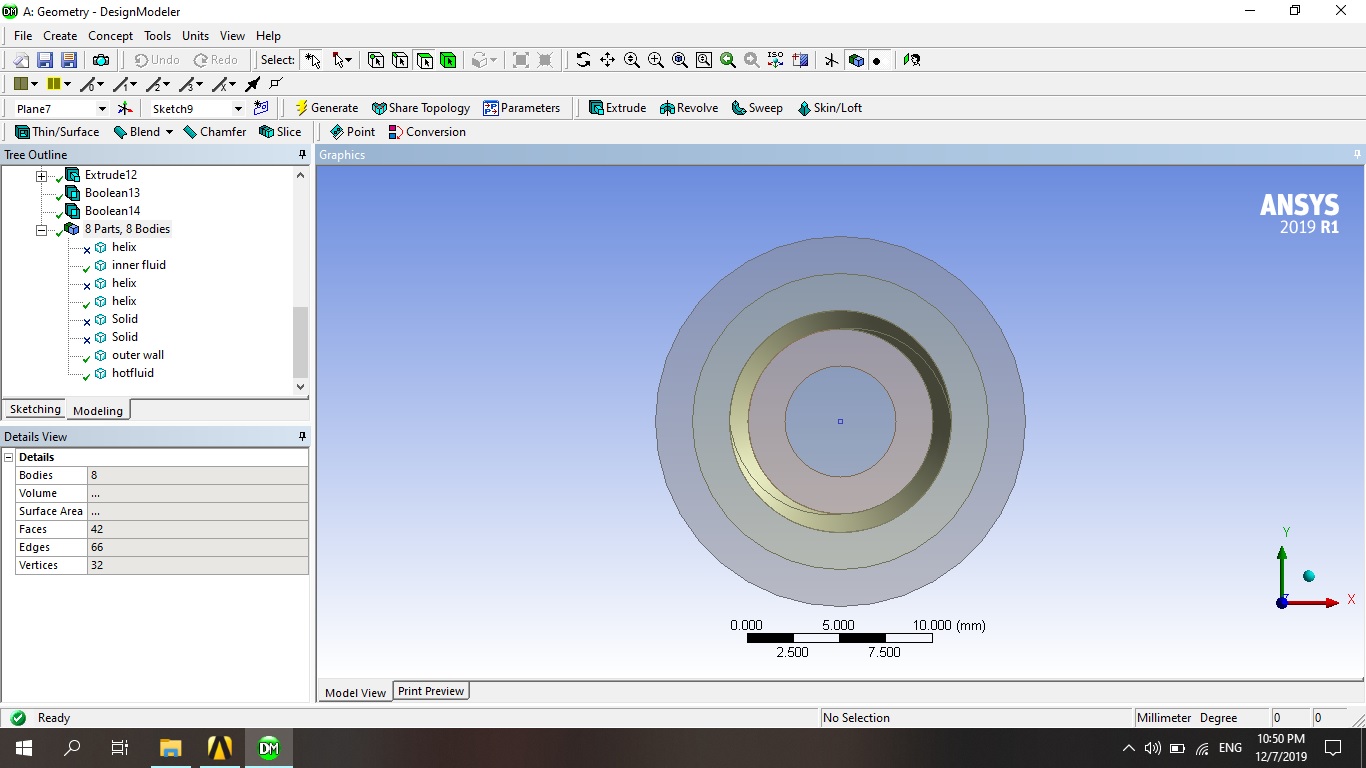Click Zoom to Fit icon
Image resolution: width=1366 pixels, height=768 pixels.
click(679, 60)
